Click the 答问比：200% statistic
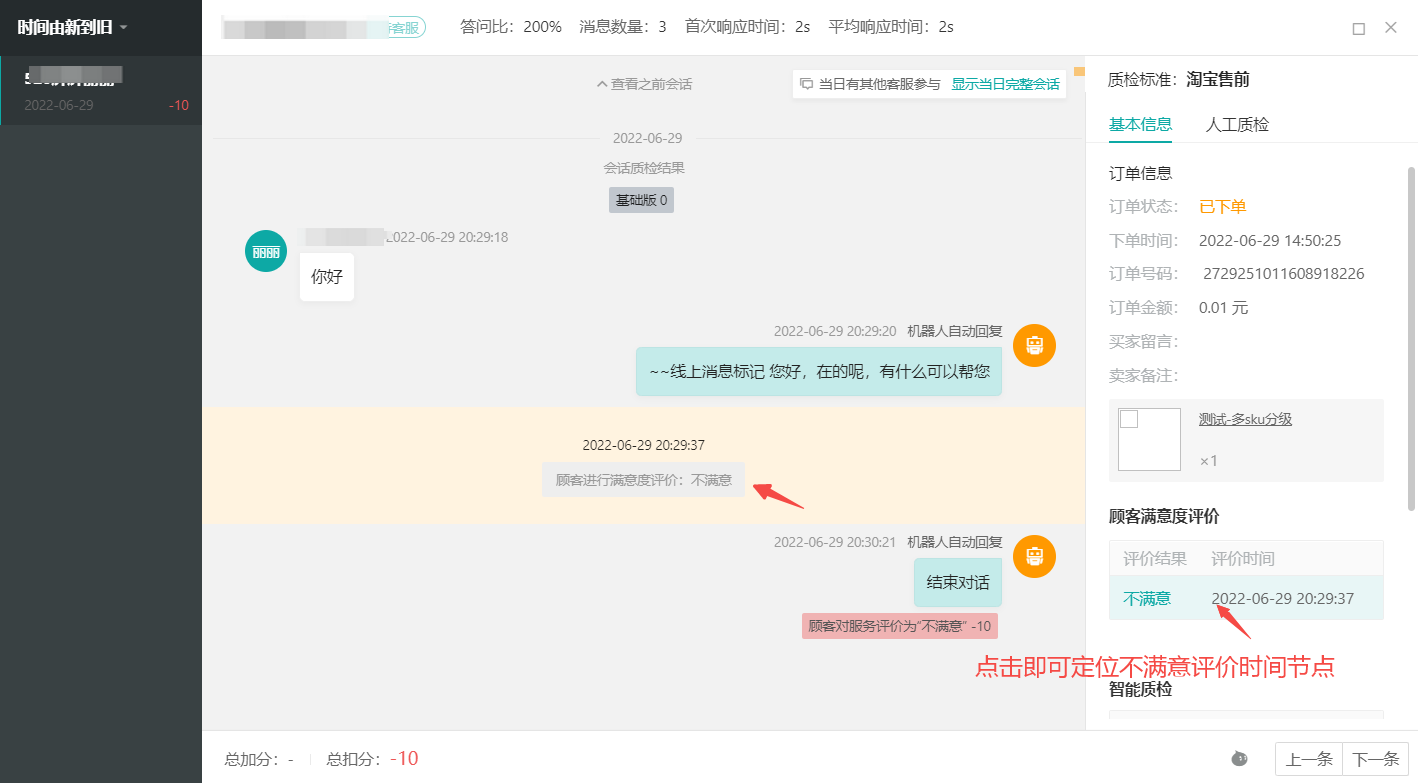 pos(511,27)
